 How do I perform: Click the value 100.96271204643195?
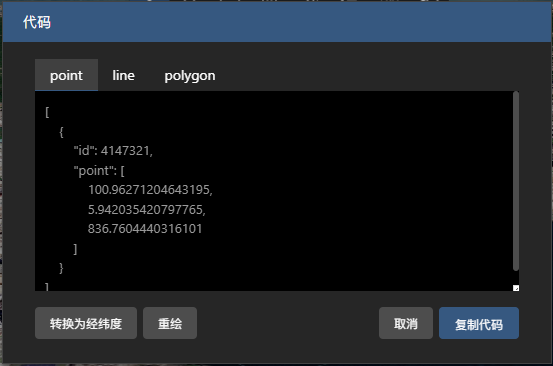(150, 190)
